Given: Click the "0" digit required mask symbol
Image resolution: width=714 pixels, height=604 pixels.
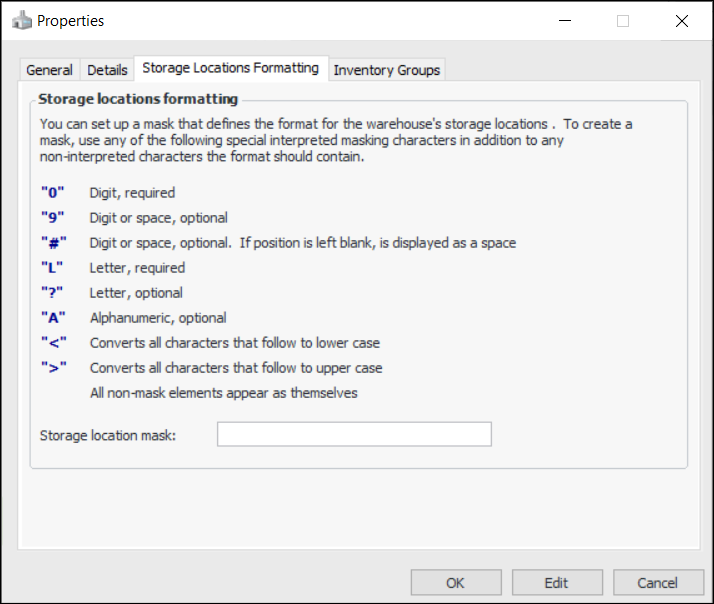Looking at the screenshot, I should [53, 193].
